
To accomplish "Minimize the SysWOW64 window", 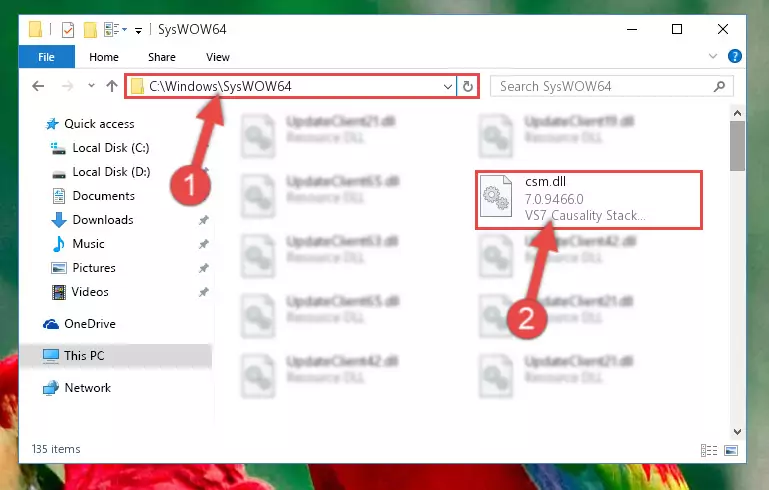I will click(x=632, y=29).
